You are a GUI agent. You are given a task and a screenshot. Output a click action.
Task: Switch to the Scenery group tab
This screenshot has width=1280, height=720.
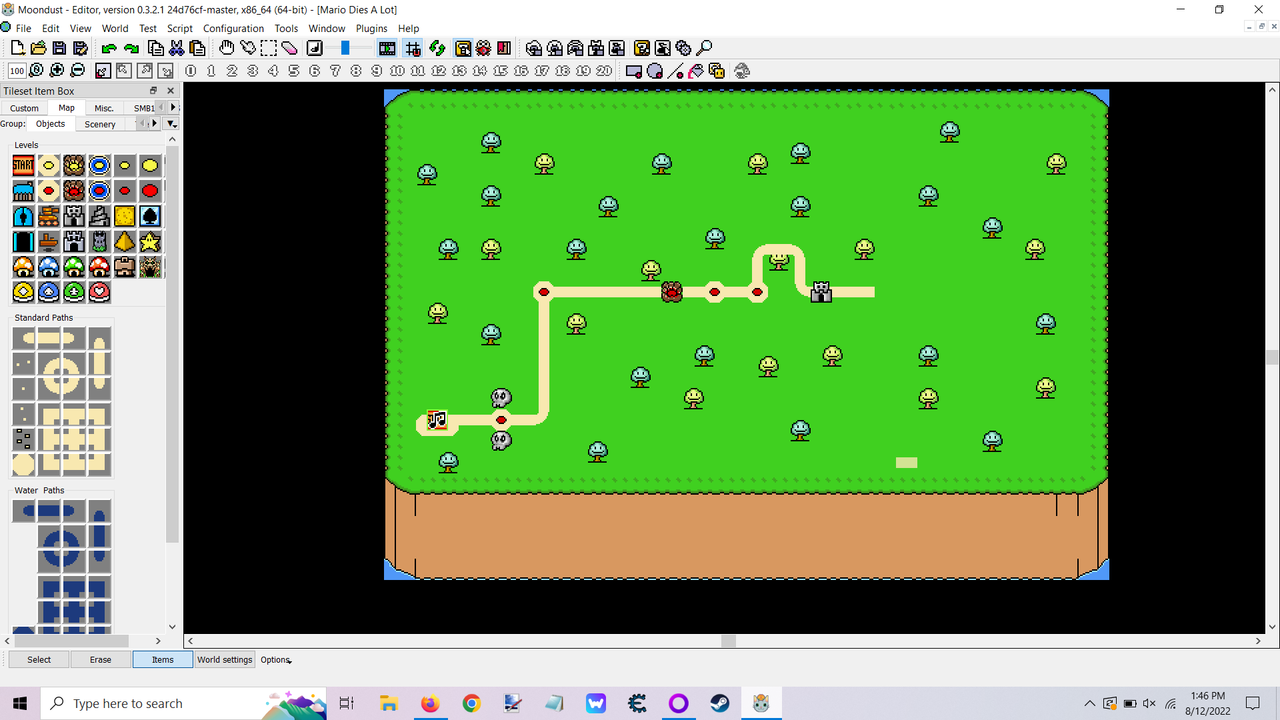coord(100,124)
